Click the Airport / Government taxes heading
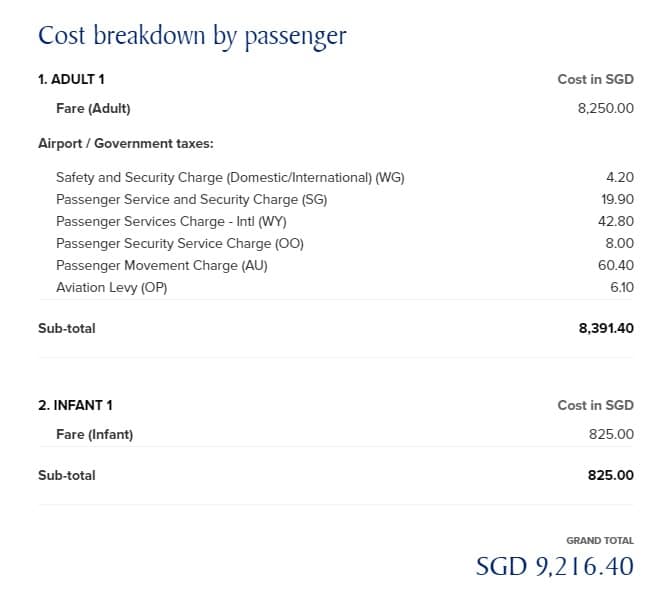This screenshot has height=599, width=670. [126, 143]
